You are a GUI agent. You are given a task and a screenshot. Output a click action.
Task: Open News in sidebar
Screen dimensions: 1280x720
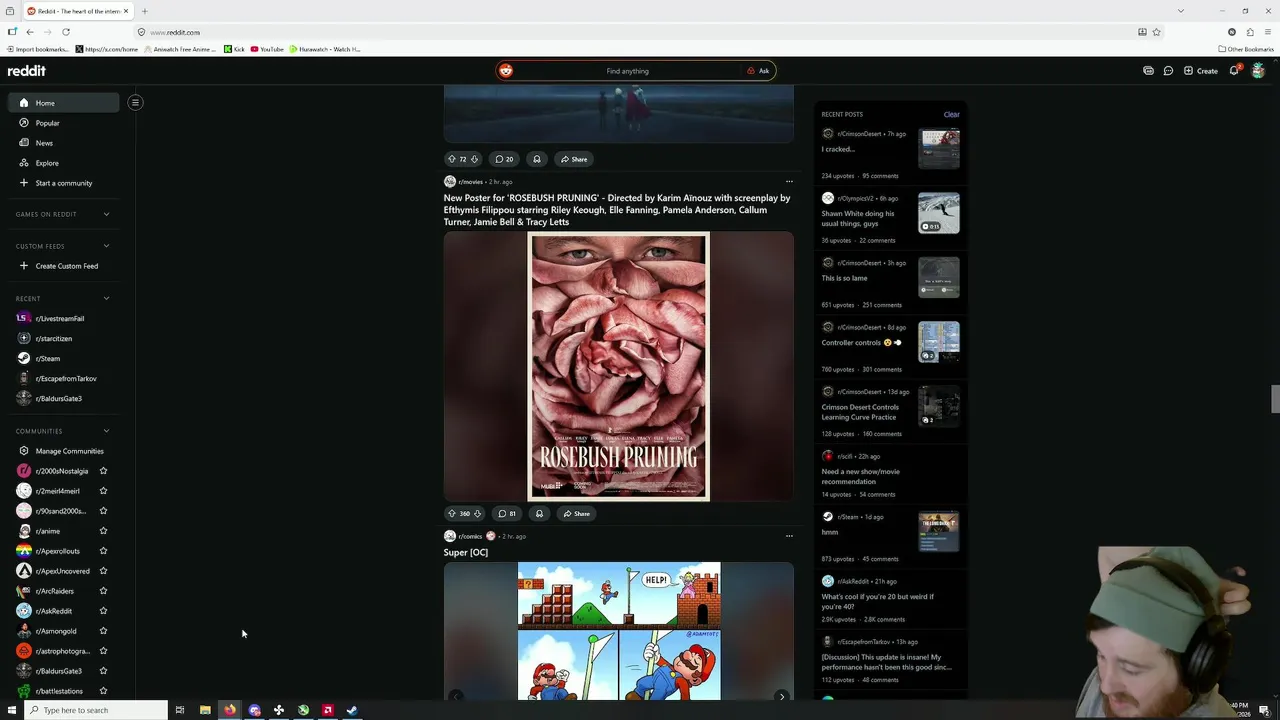click(63, 143)
